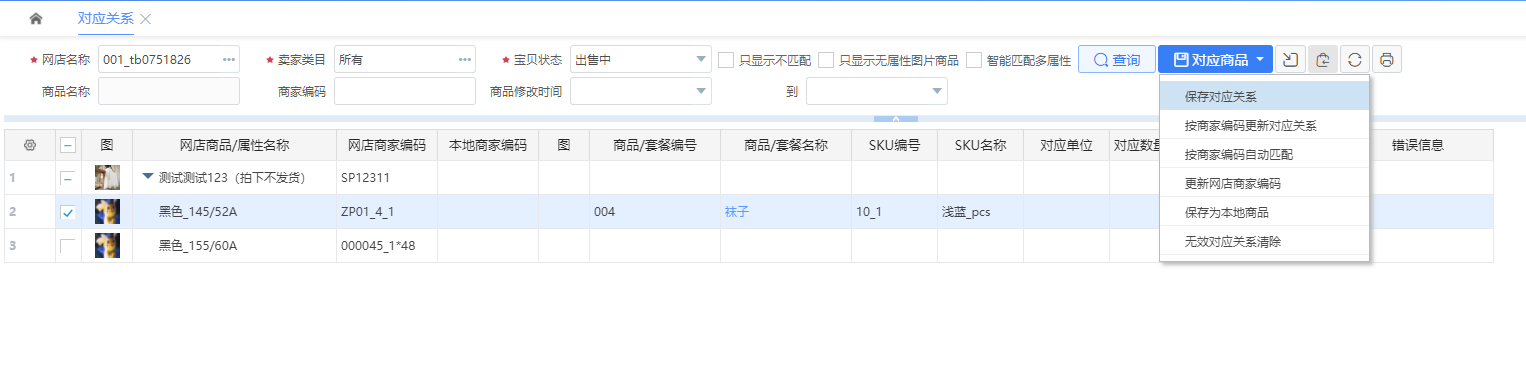
Task: Click the 商品名称 input field
Action: 169,91
